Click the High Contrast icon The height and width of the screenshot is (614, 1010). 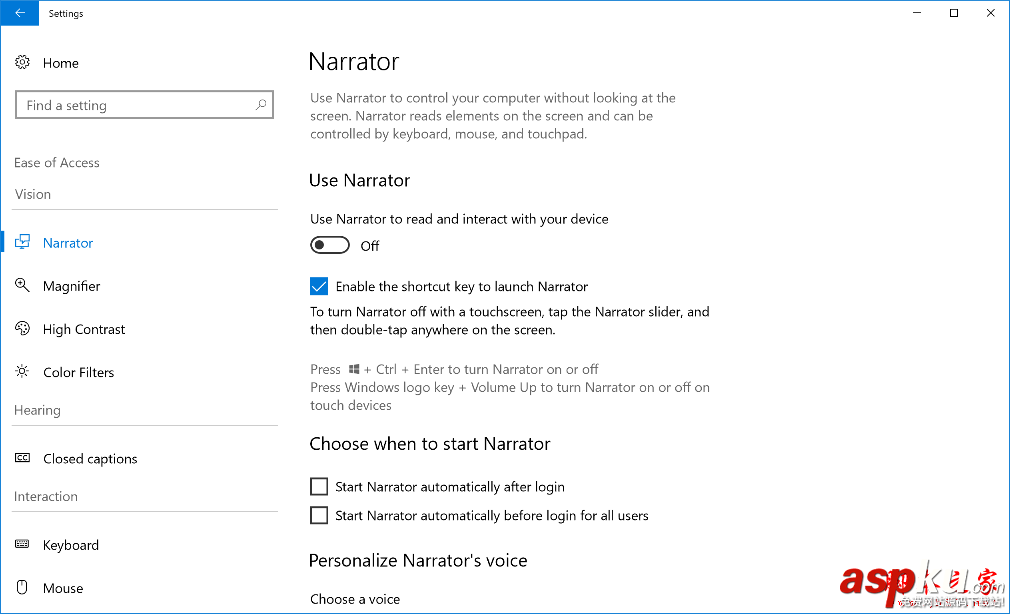tap(22, 329)
